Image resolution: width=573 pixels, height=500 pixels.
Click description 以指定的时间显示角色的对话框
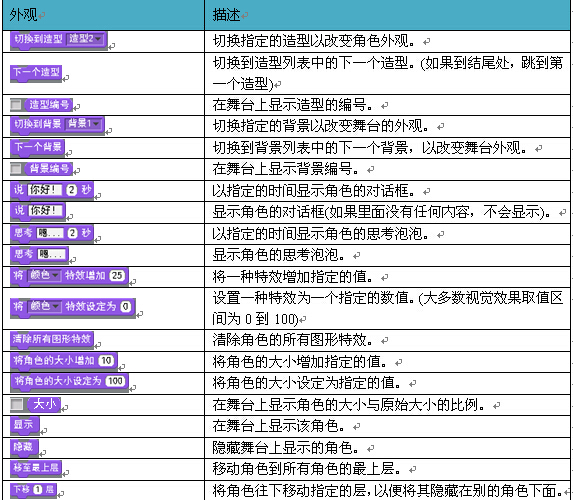tap(314, 190)
